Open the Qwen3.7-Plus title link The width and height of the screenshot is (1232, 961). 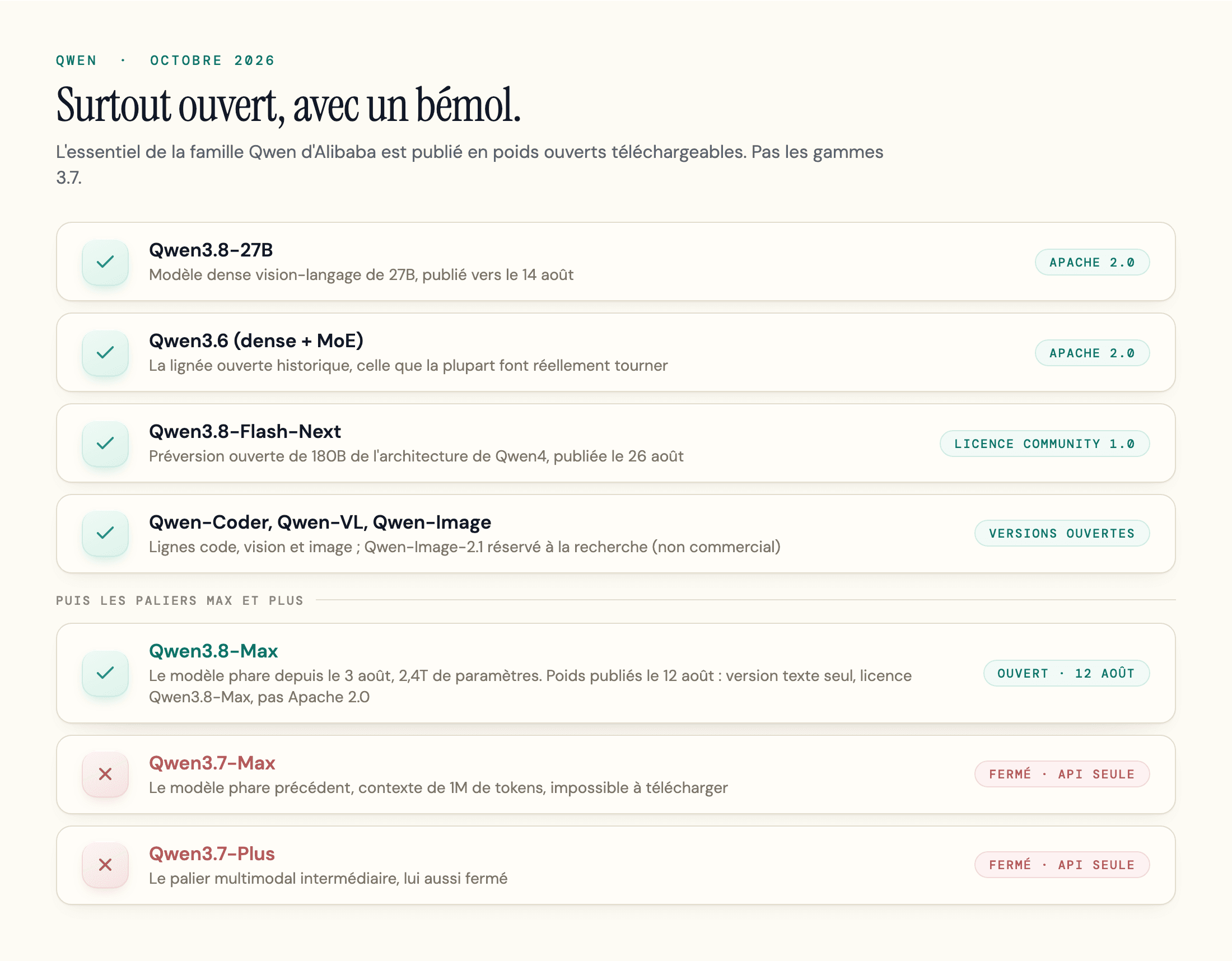coord(212,854)
